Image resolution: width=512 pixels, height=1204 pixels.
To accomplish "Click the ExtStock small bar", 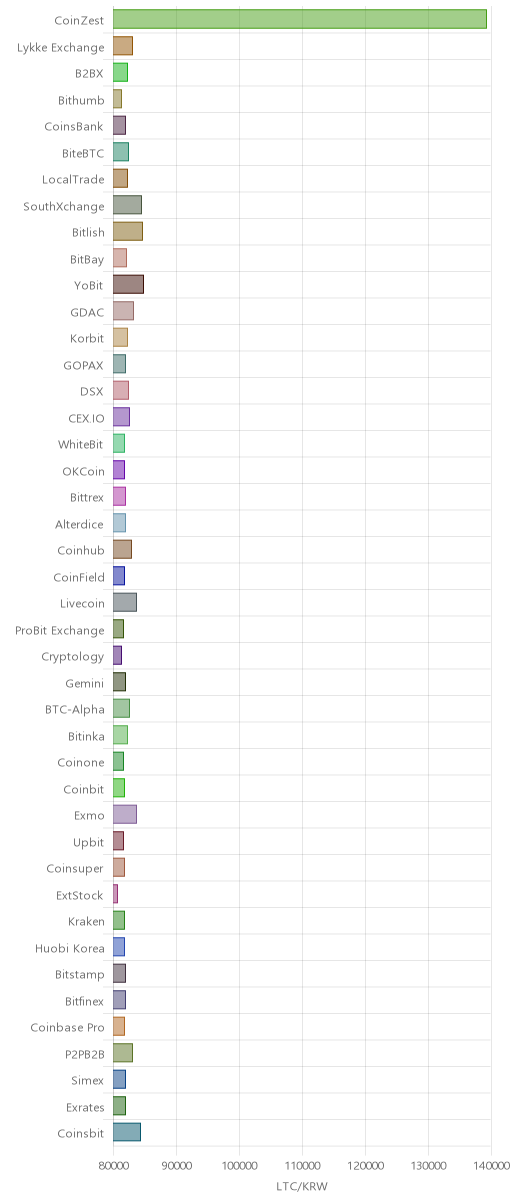I will click(115, 894).
